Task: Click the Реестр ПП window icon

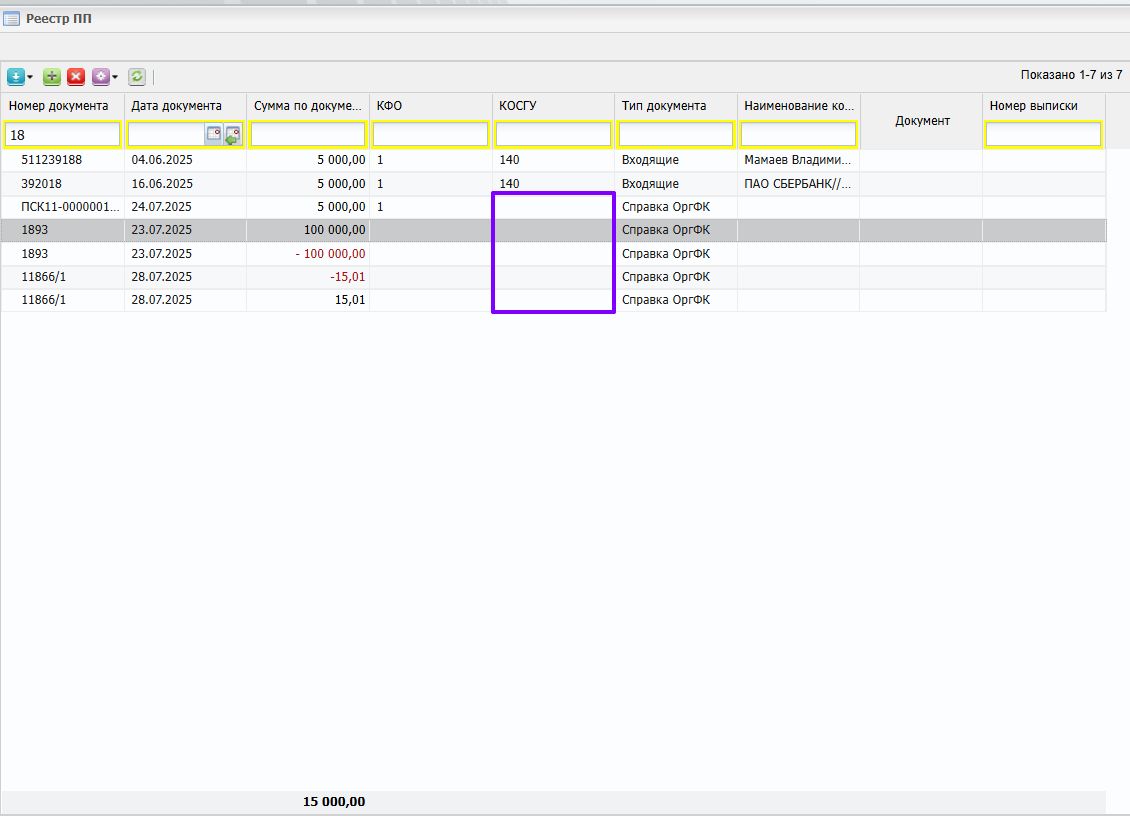Action: point(12,19)
